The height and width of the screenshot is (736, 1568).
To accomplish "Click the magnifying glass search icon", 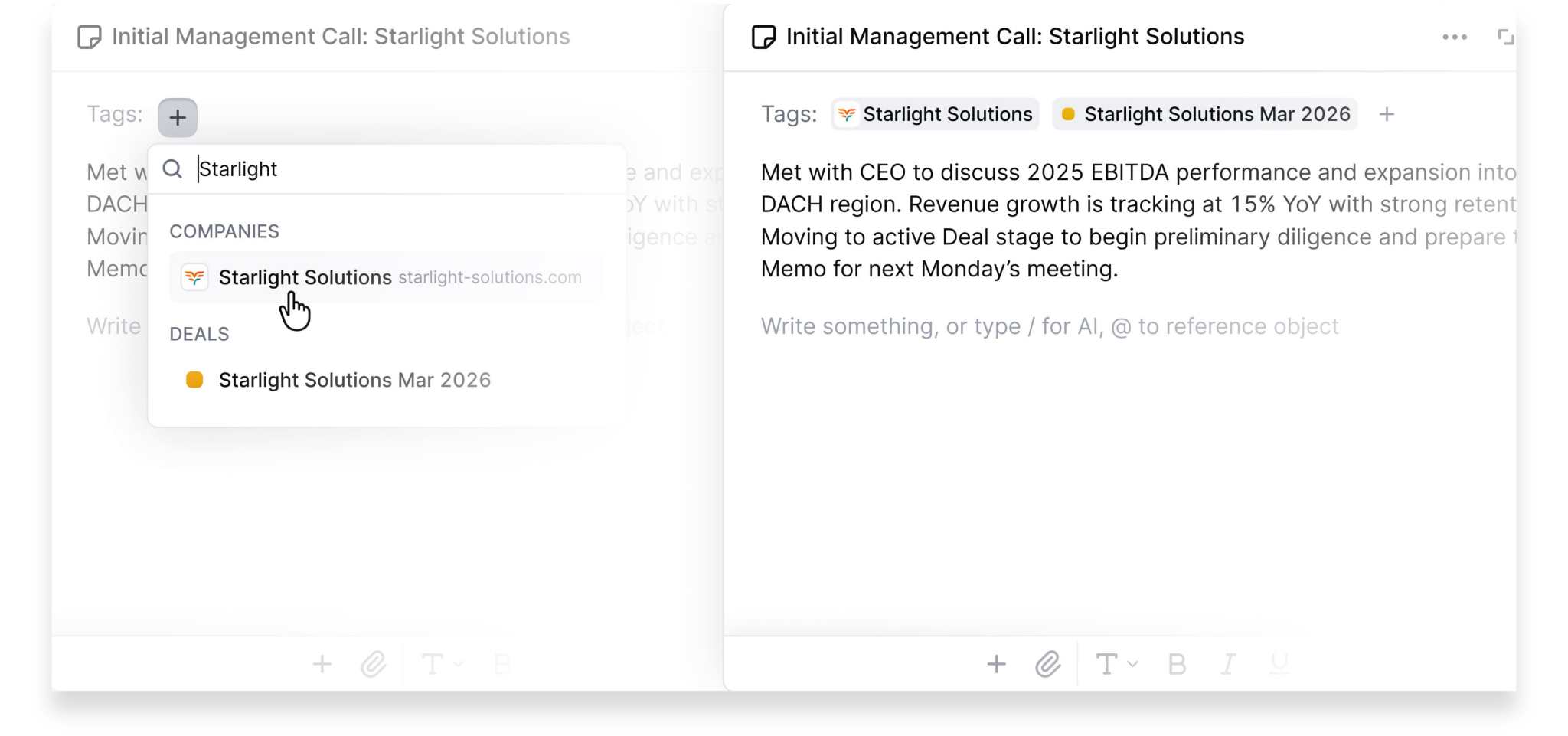I will [172, 168].
